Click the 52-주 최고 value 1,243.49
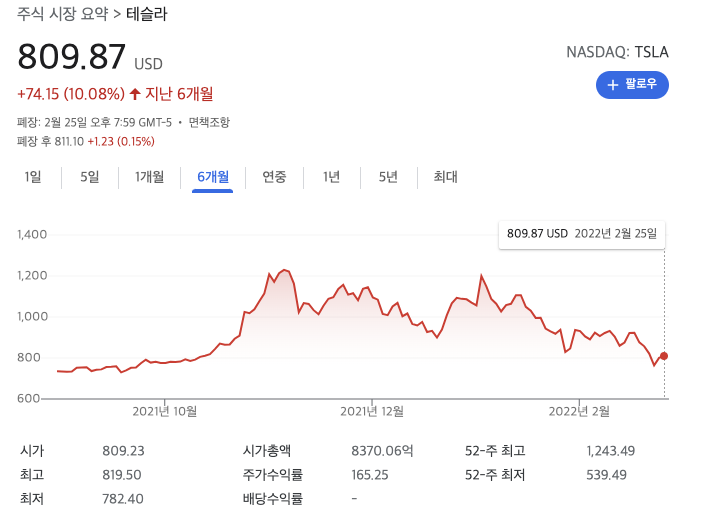Viewport: 706px width, 519px height. pyautogui.click(x=611, y=451)
